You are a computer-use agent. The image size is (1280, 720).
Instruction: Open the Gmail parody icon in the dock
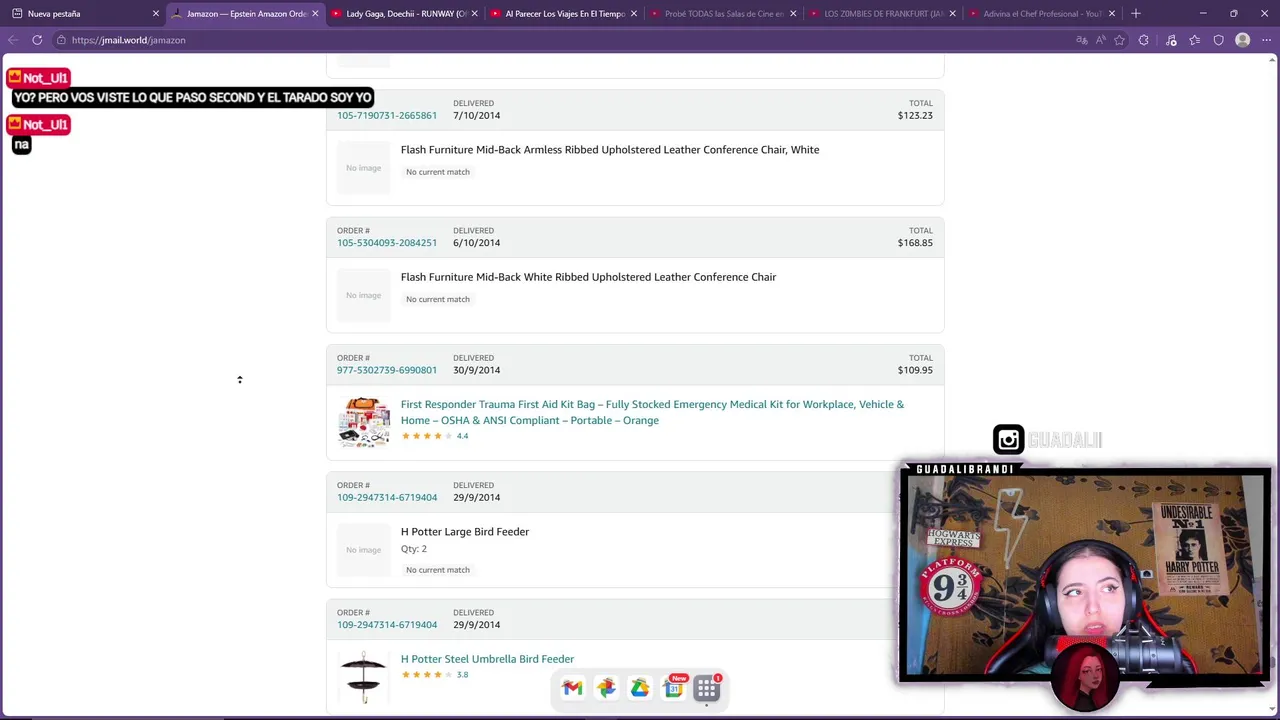coord(572,688)
